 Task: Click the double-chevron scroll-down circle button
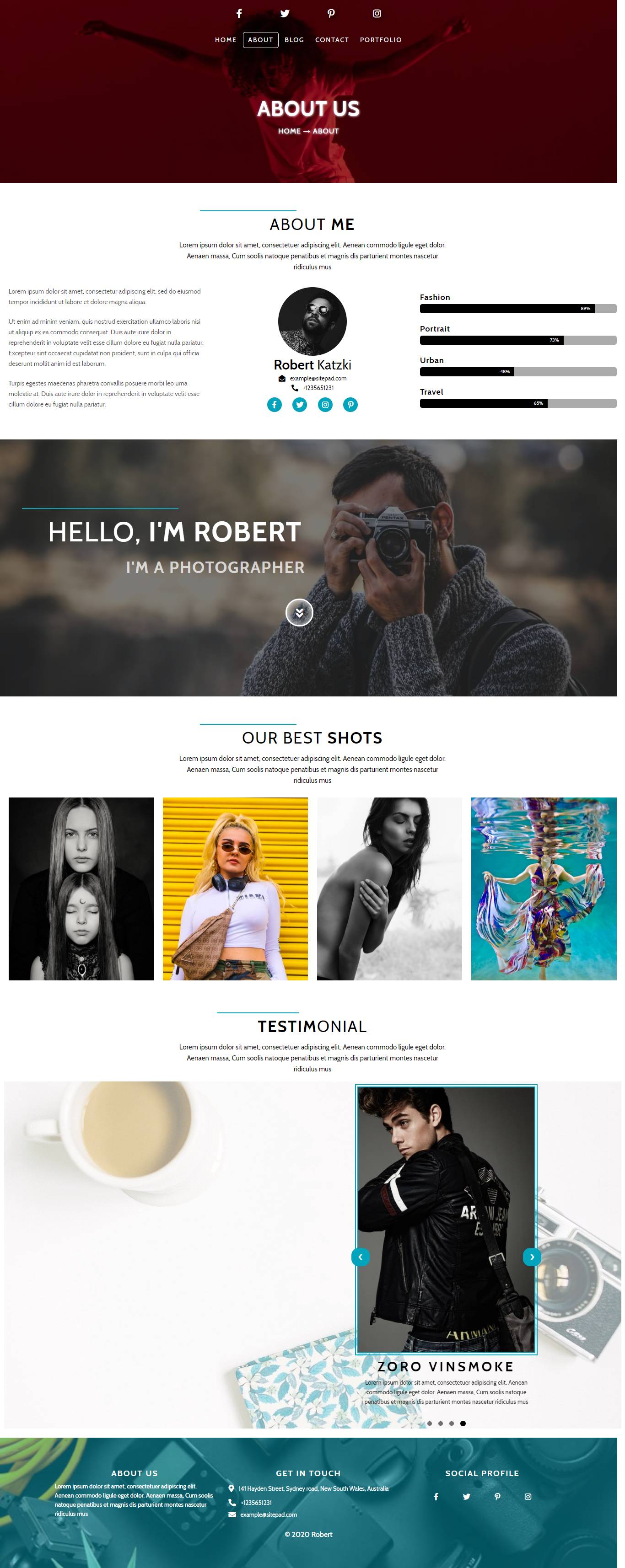(299, 612)
